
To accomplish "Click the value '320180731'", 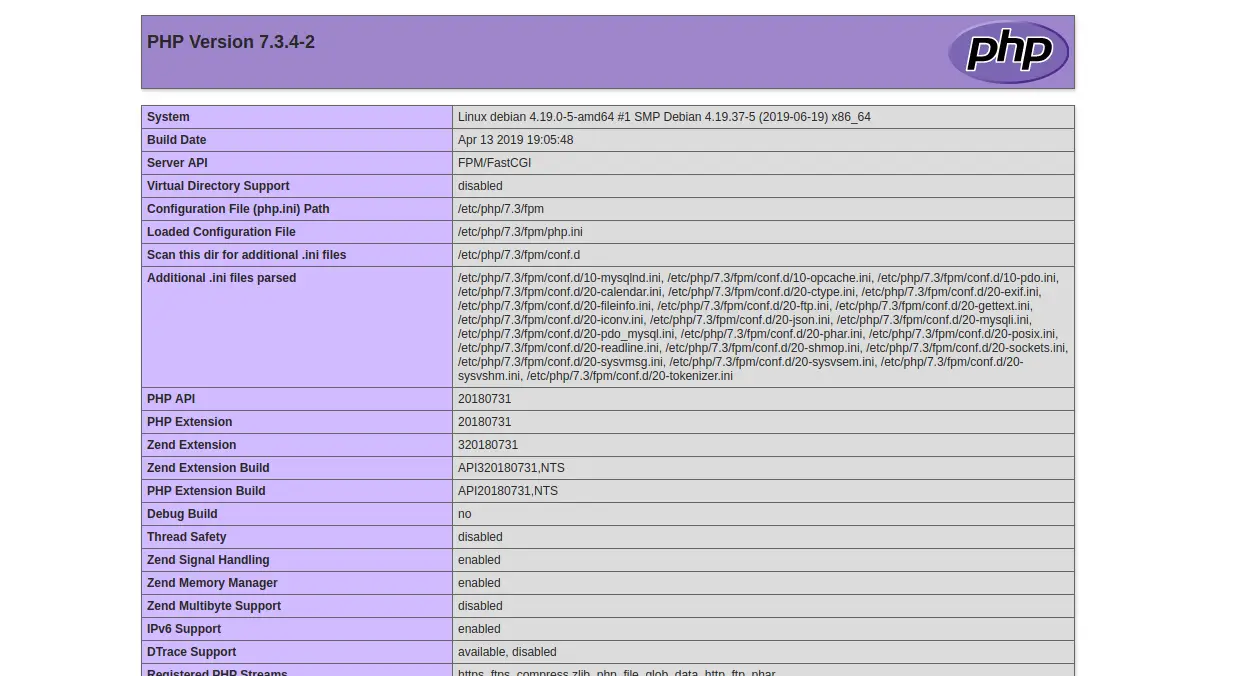I will pyautogui.click(x=488, y=445).
